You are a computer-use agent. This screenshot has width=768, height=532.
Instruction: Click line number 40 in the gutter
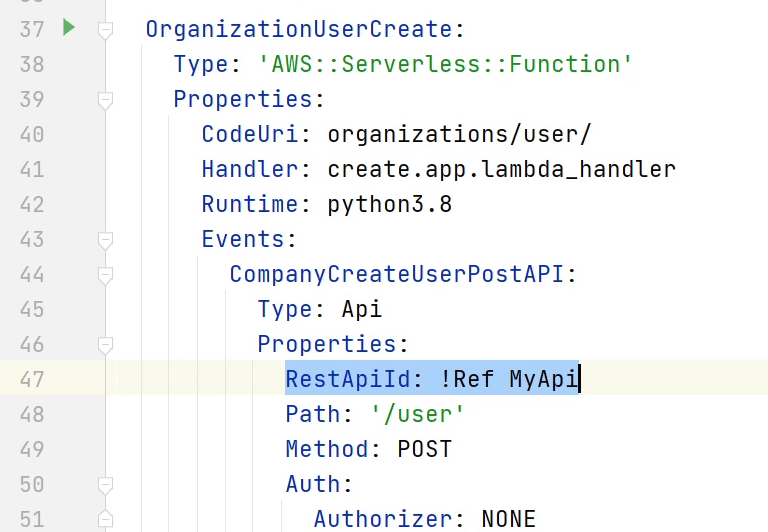click(31, 134)
